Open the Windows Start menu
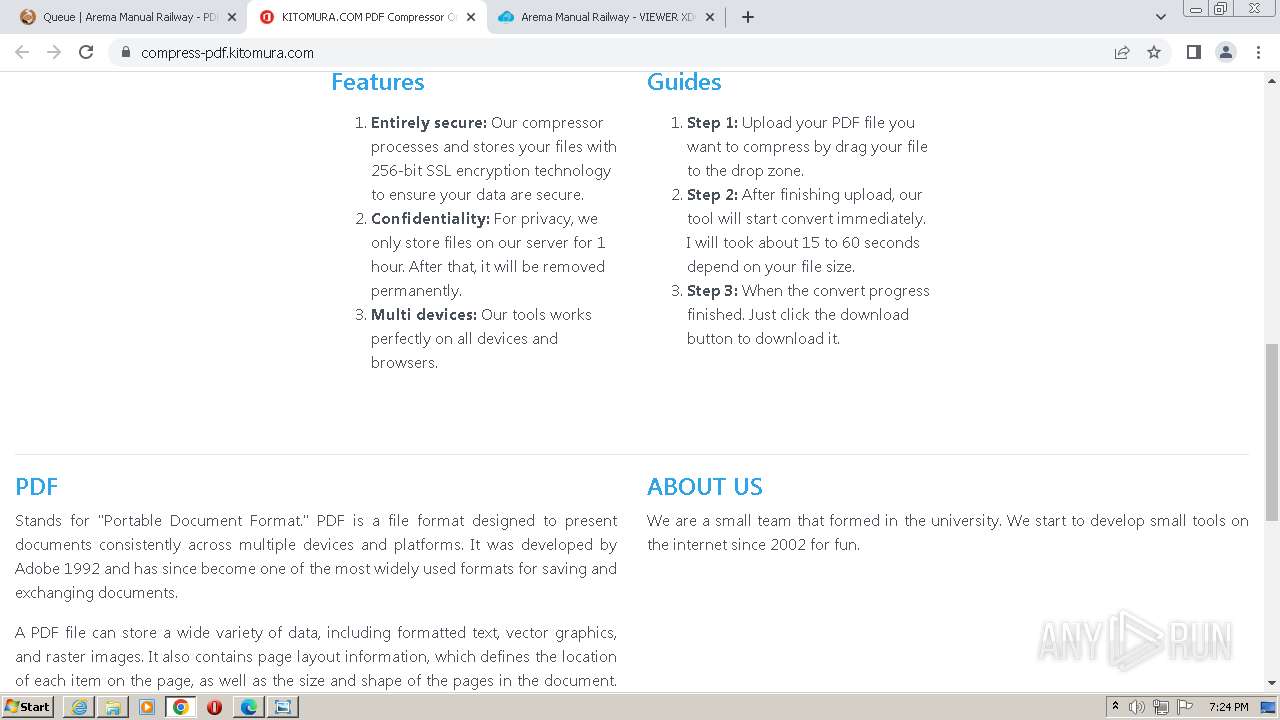 pyautogui.click(x=28, y=706)
